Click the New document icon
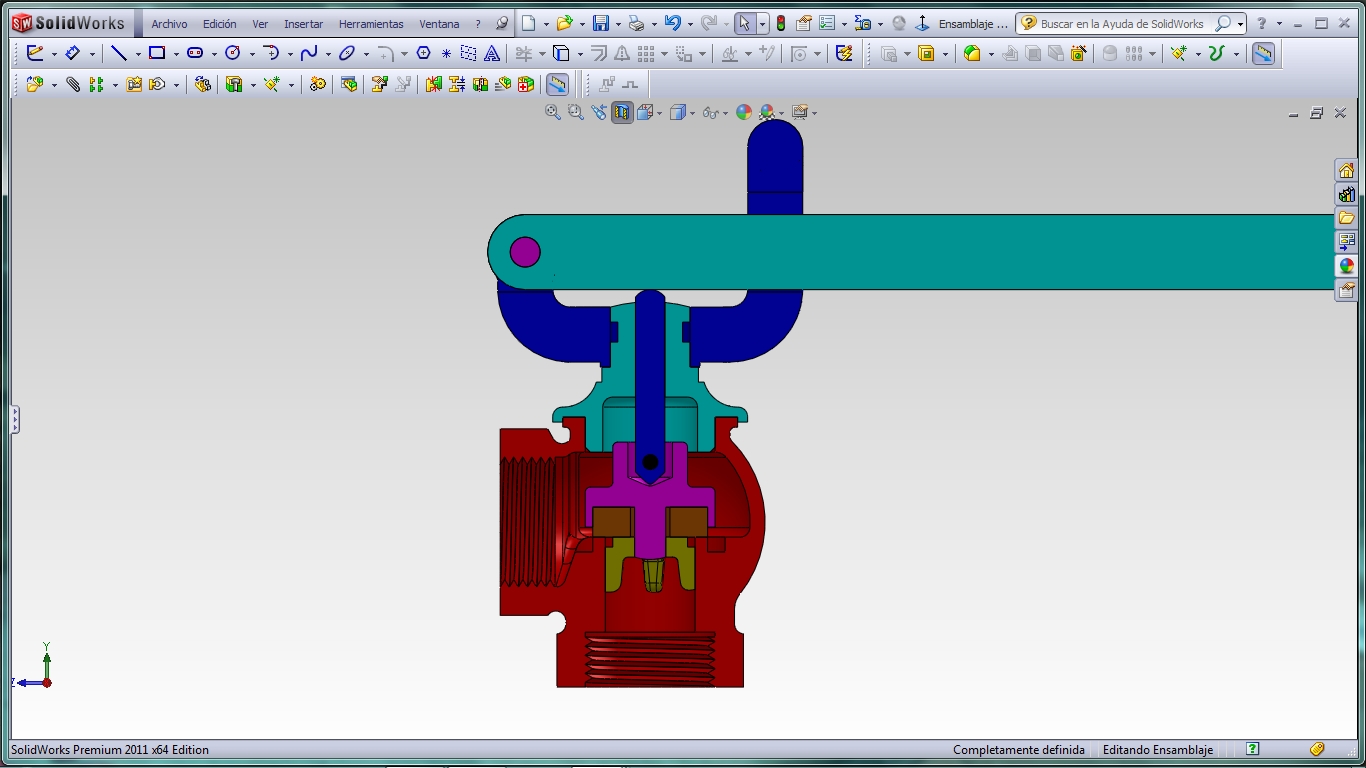The height and width of the screenshot is (768, 1366). pos(529,23)
